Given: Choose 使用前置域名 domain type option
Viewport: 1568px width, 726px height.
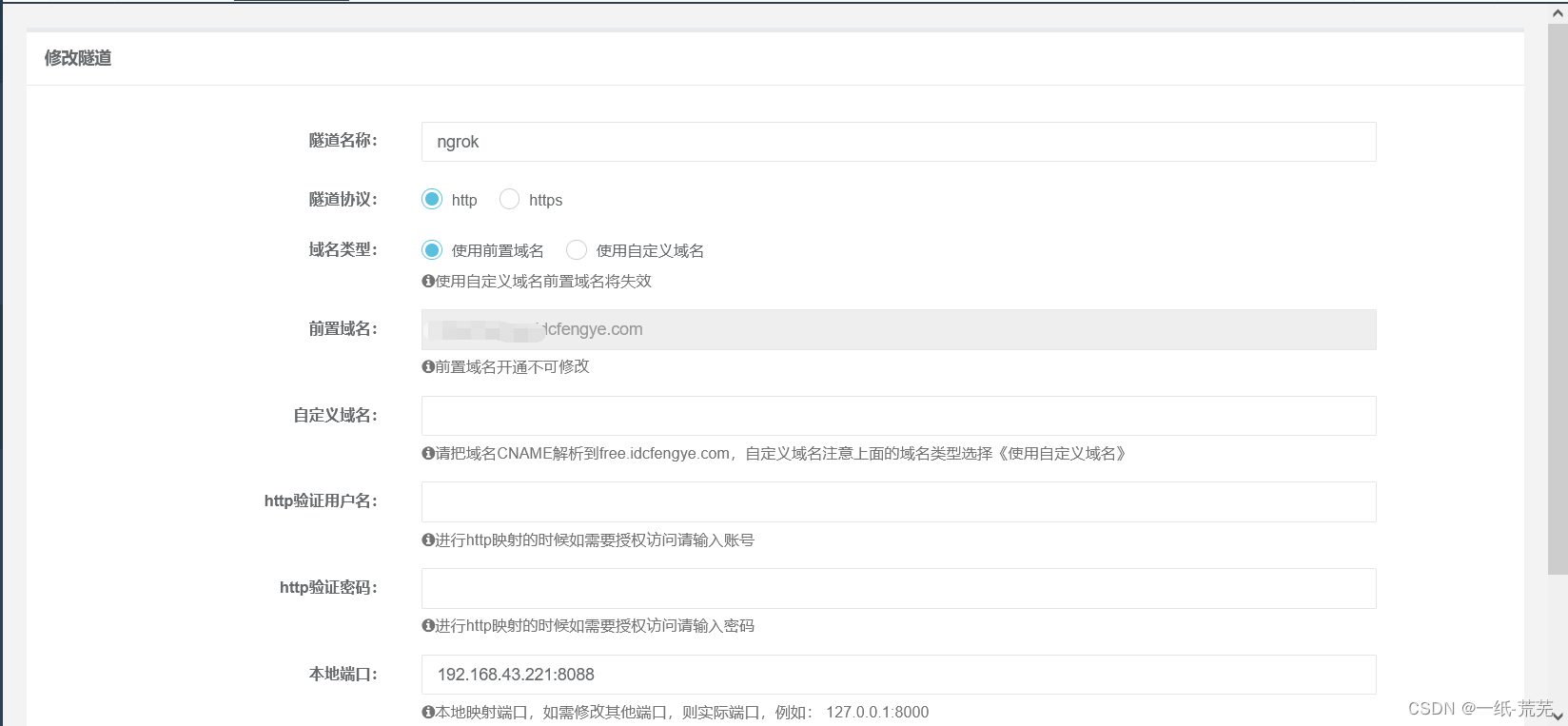Looking at the screenshot, I should [x=432, y=250].
